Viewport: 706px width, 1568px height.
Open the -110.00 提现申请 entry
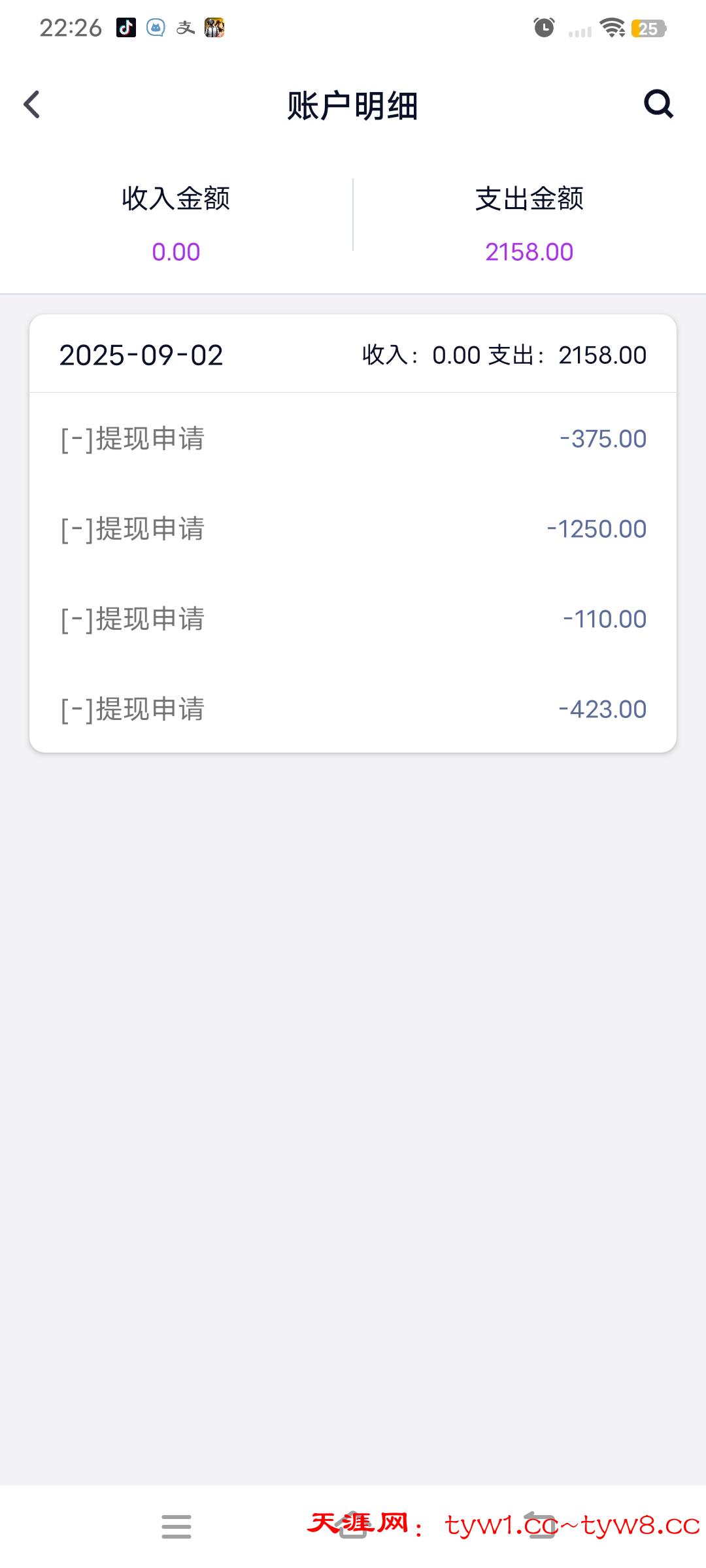point(353,619)
